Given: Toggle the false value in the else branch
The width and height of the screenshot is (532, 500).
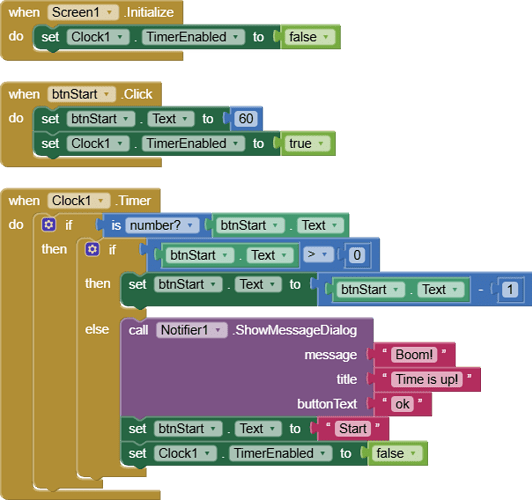Looking at the screenshot, I should [396, 454].
